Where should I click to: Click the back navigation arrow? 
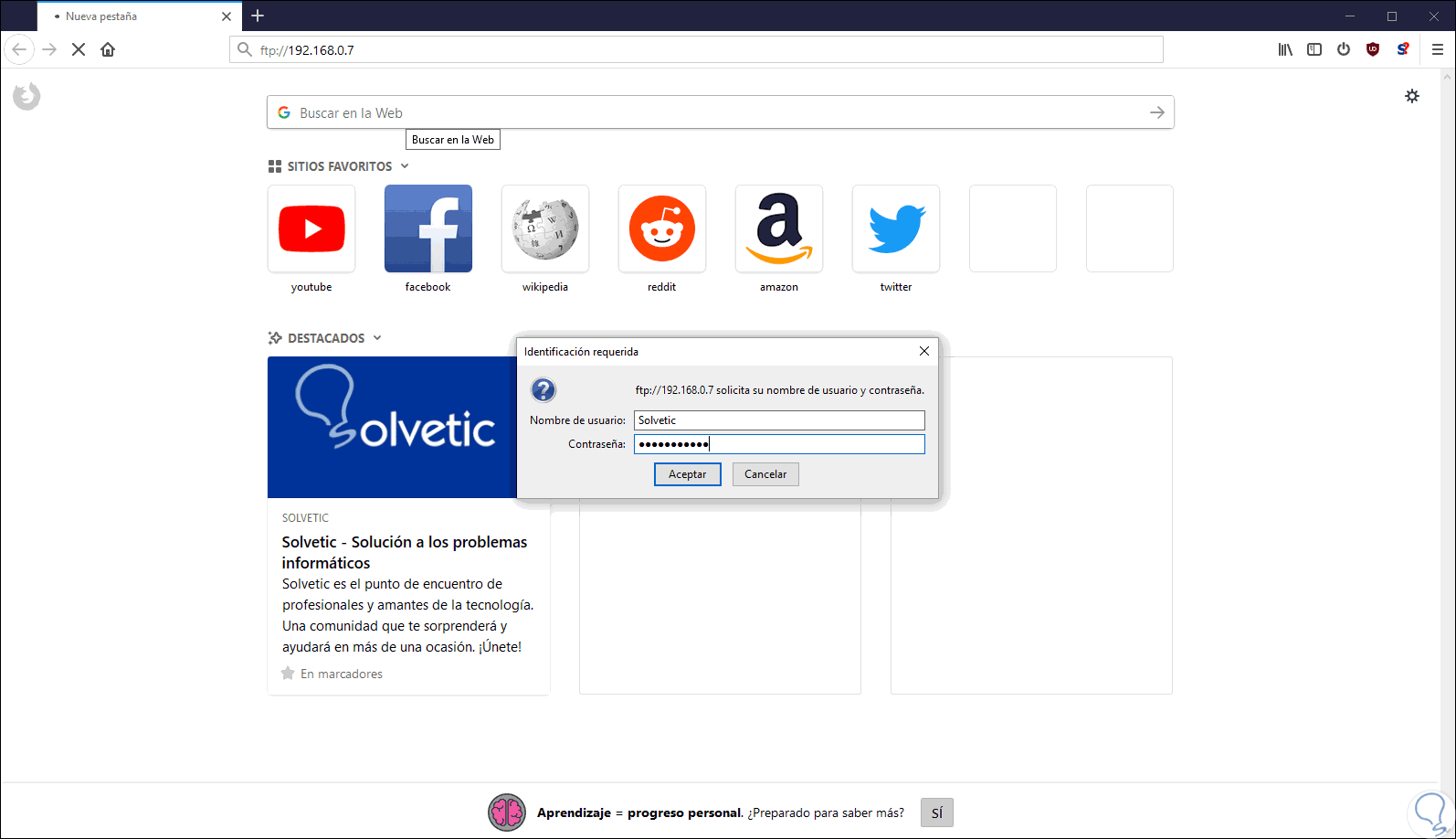pos(19,49)
